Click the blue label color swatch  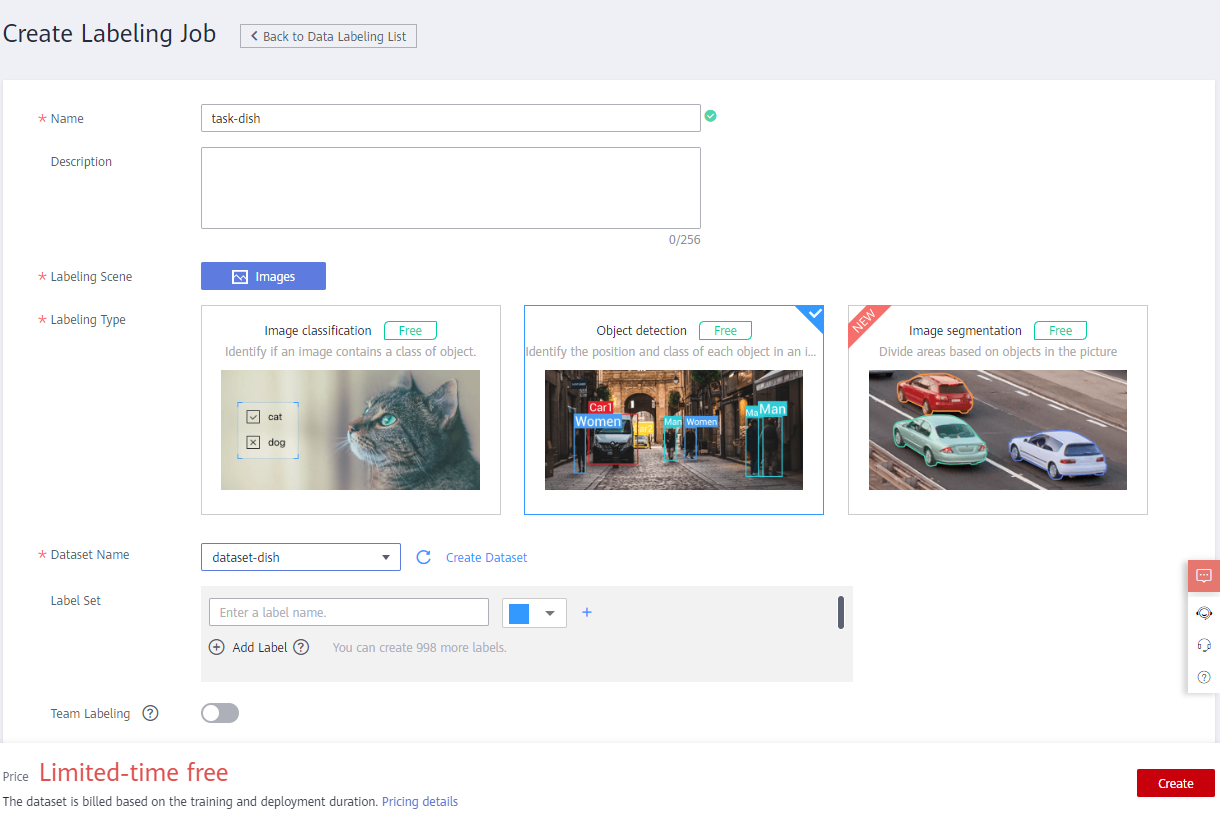click(519, 613)
